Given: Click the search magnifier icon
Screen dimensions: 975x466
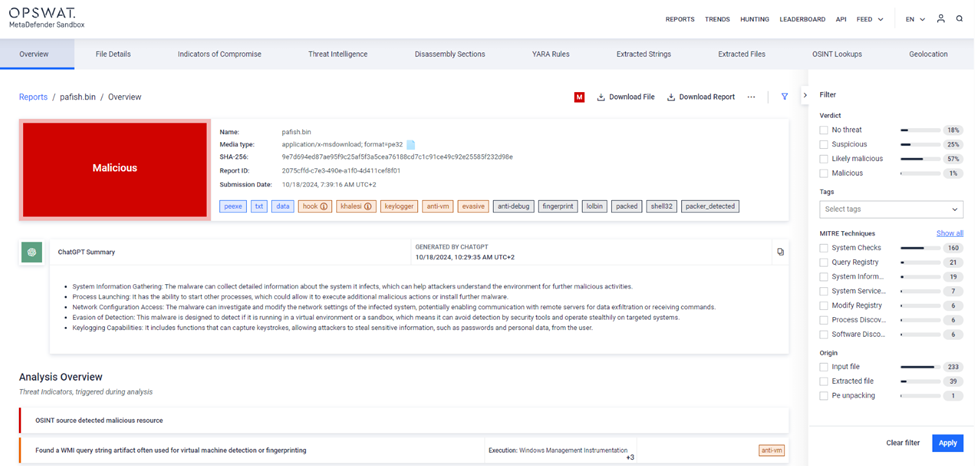Looking at the screenshot, I should pyautogui.click(x=959, y=19).
